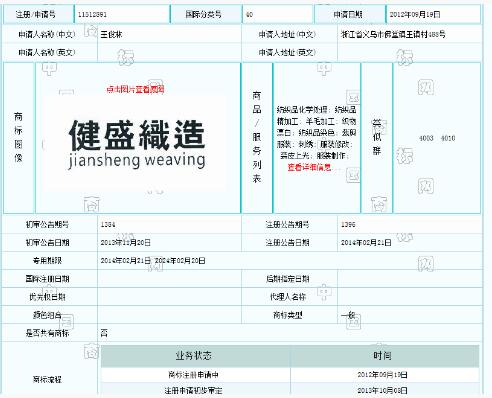
Task: Click the 时间 column header
Action: [385, 356]
